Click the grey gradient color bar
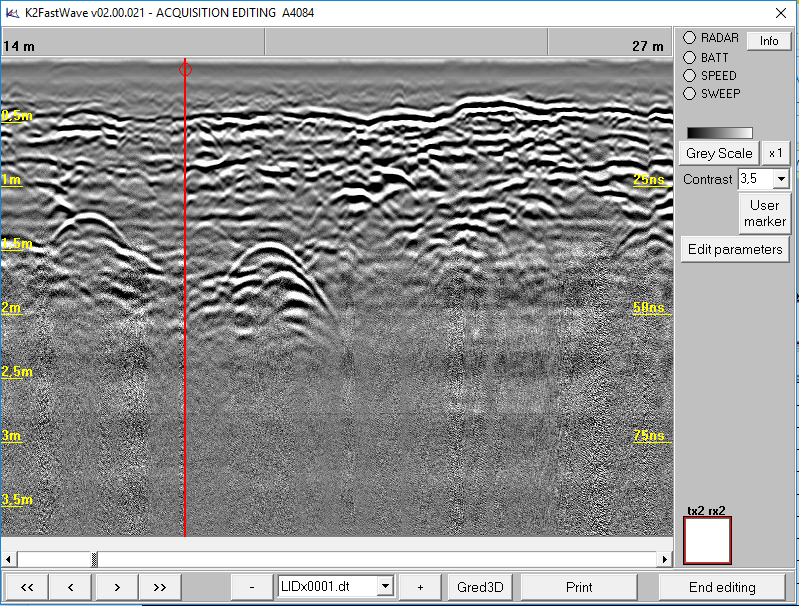Screen dimensions: 799x606 tap(719, 132)
